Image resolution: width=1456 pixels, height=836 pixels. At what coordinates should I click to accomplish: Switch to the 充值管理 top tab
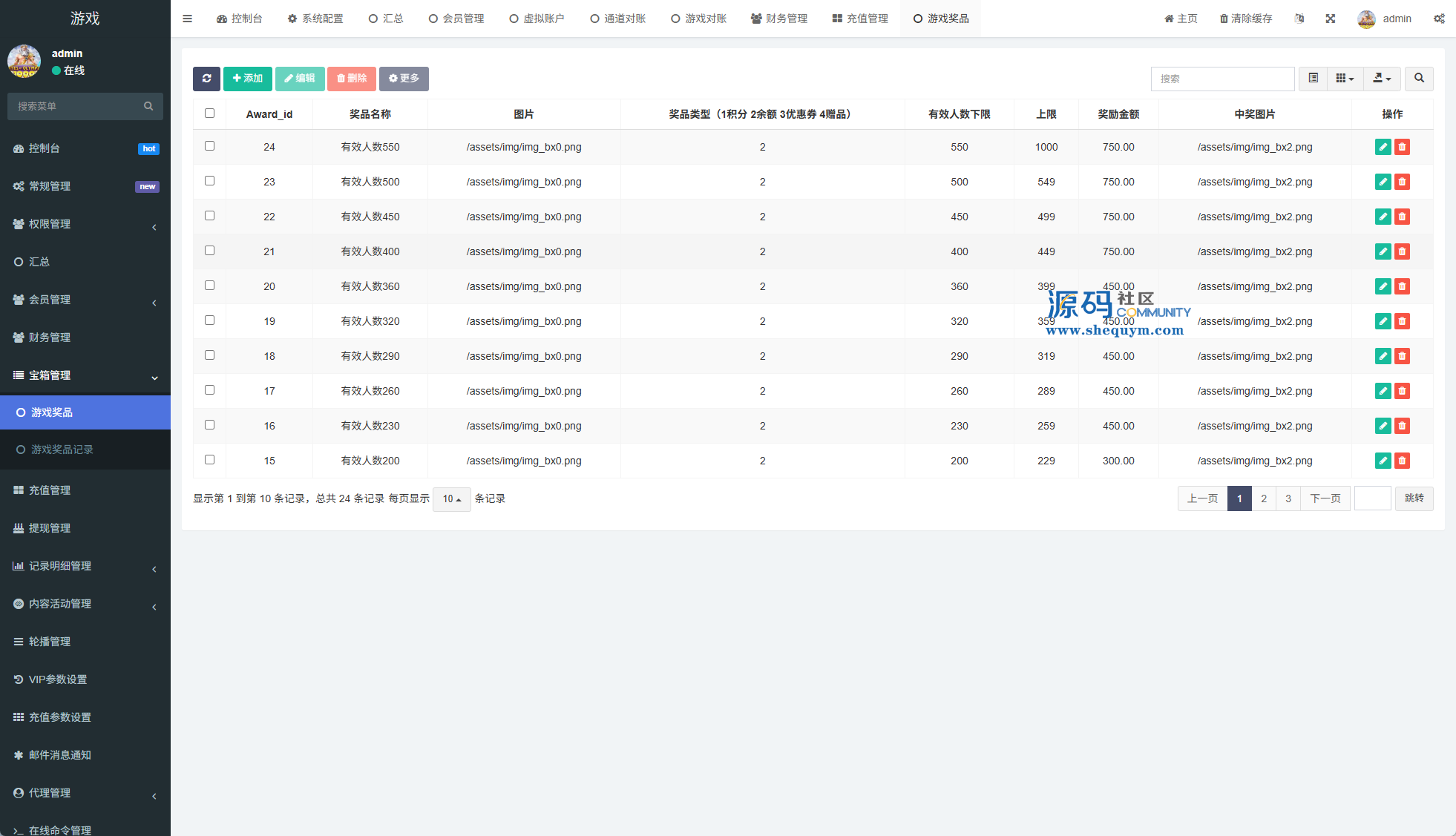(860, 19)
